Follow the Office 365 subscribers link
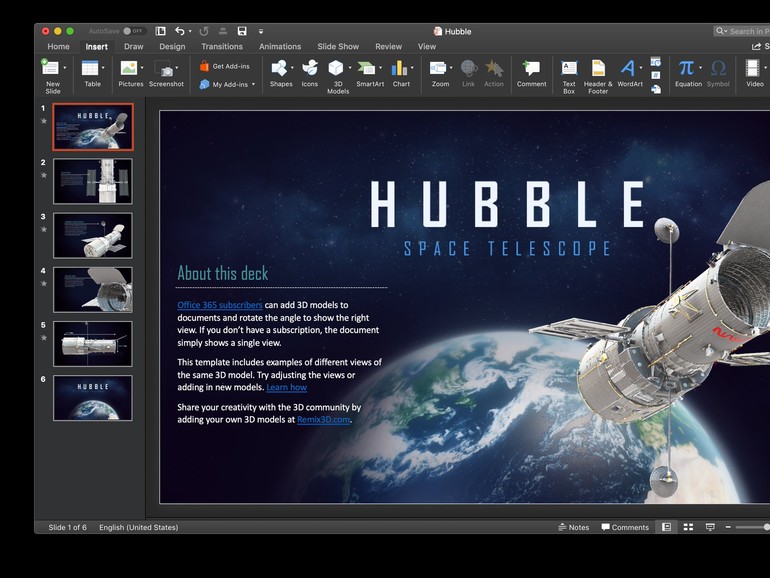The width and height of the screenshot is (770, 578). point(220,305)
